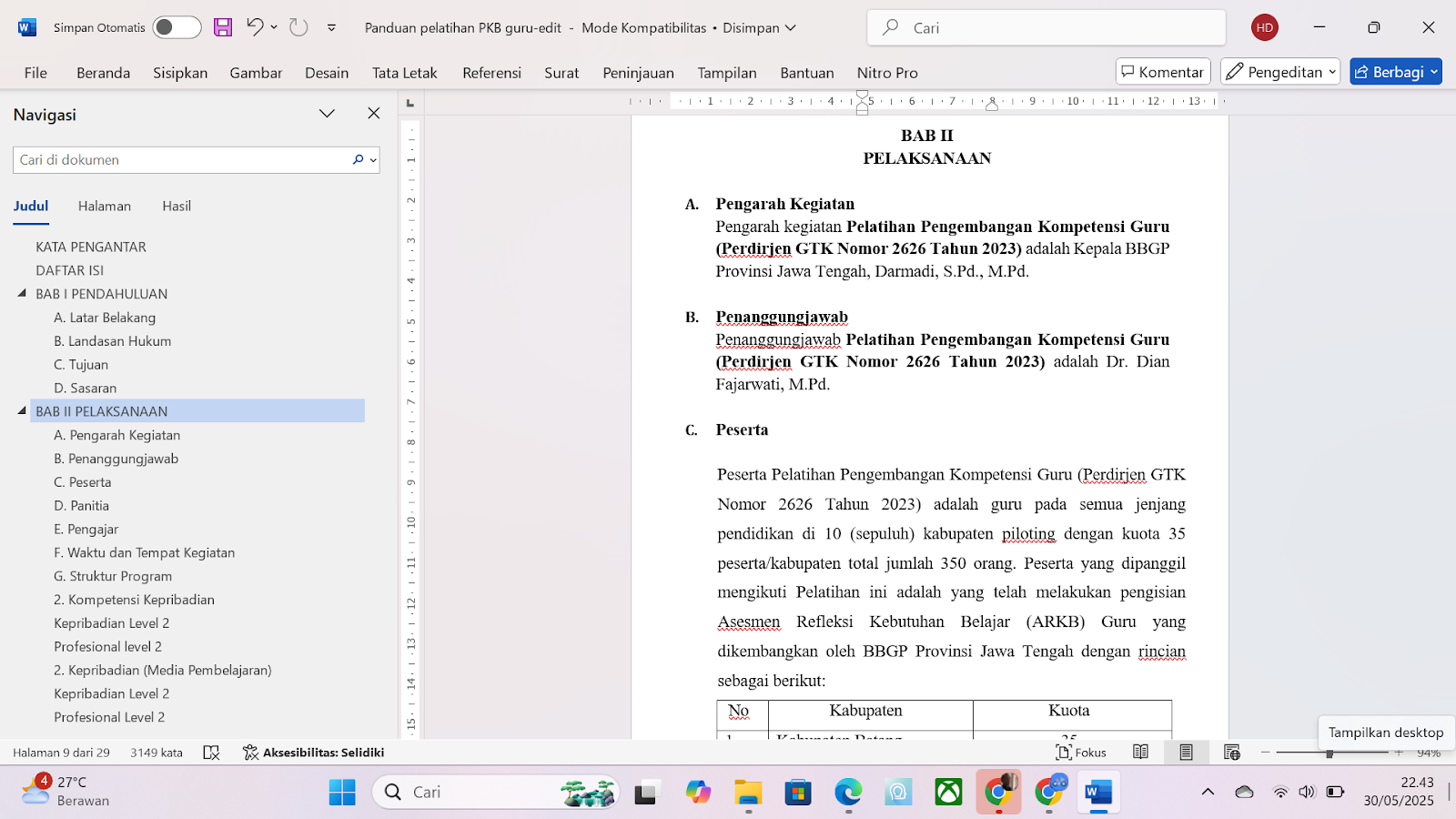Open Customize Quick Access Toolbar arrow
1456x819 pixels.
coord(331,27)
